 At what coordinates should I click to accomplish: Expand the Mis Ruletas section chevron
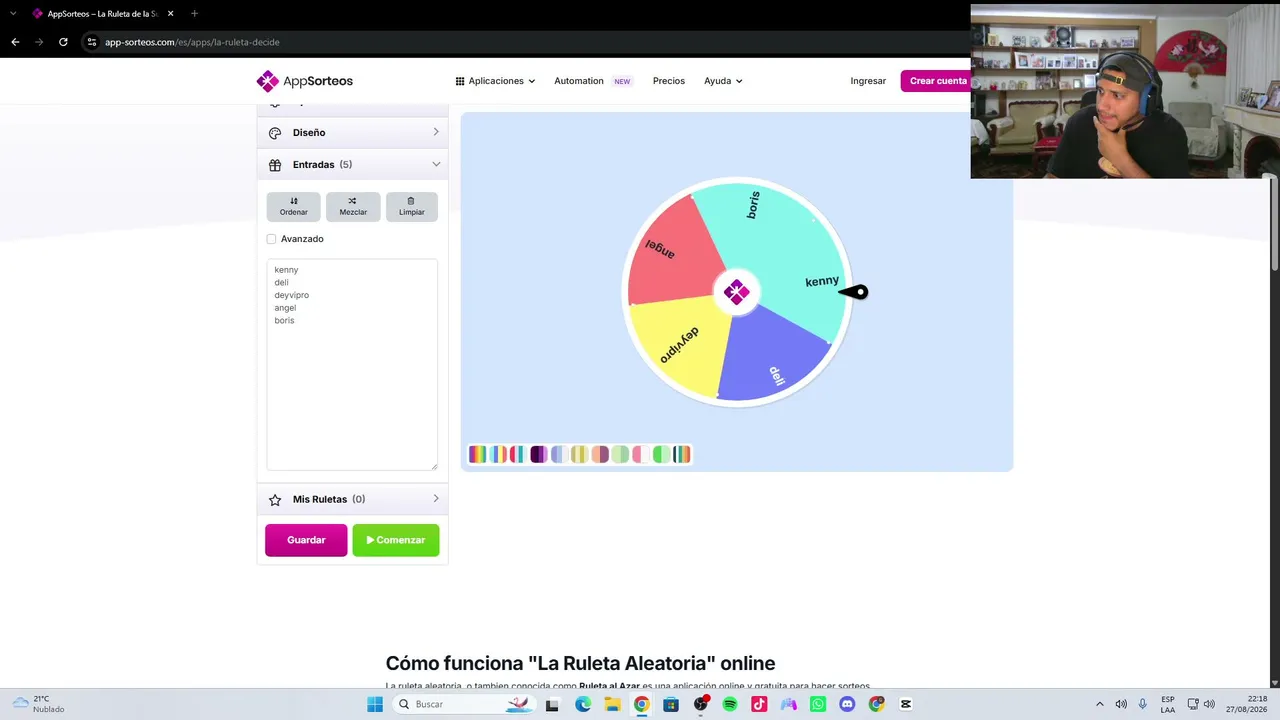pos(436,499)
